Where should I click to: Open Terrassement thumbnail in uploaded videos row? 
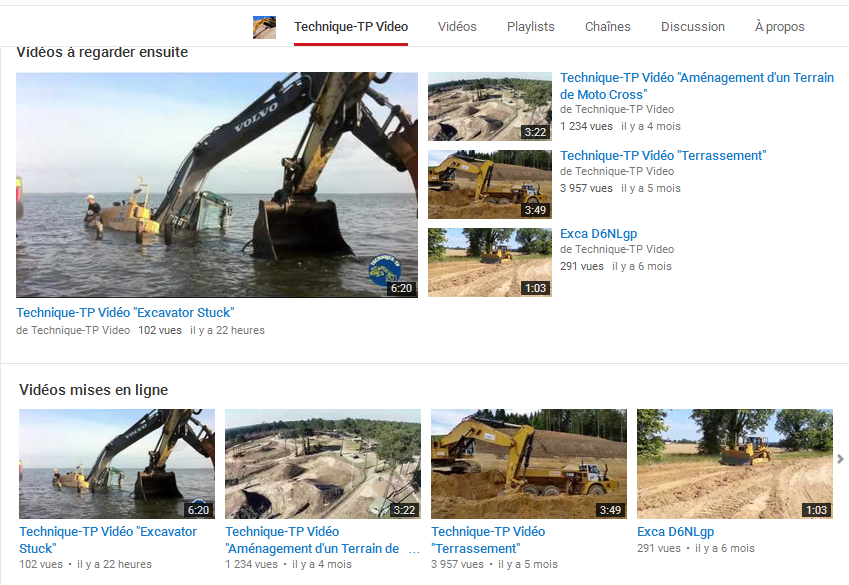528,464
